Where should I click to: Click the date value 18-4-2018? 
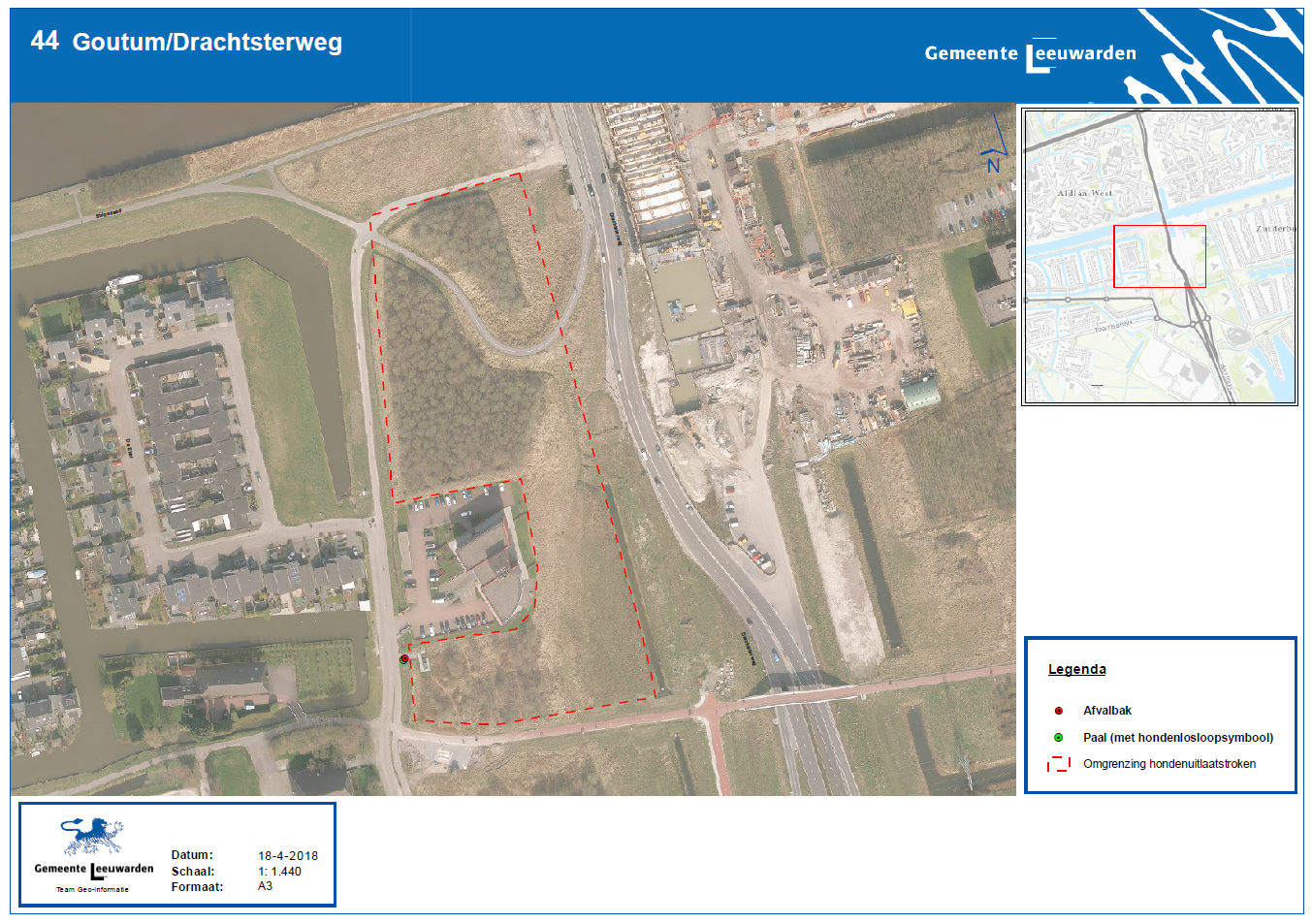pos(287,856)
